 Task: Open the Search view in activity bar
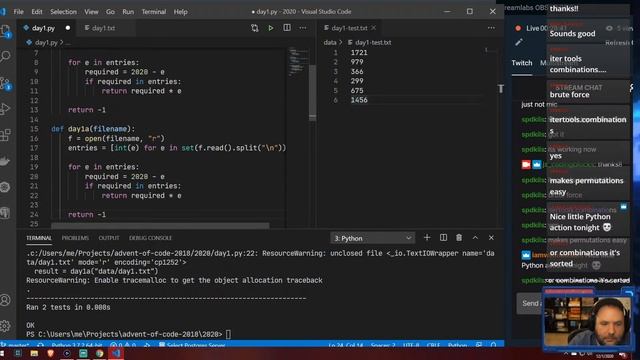click(6, 56)
